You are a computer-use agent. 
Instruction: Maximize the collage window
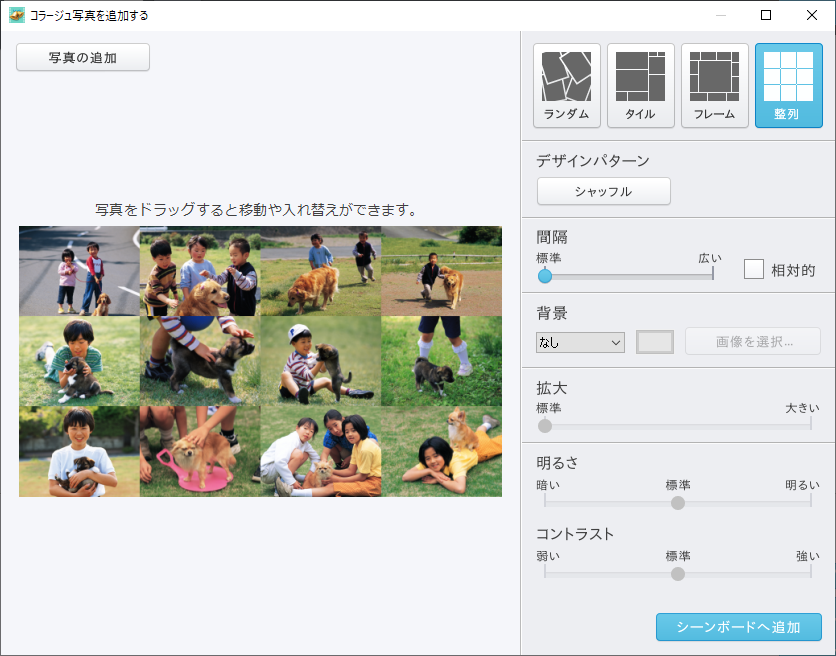tap(766, 15)
